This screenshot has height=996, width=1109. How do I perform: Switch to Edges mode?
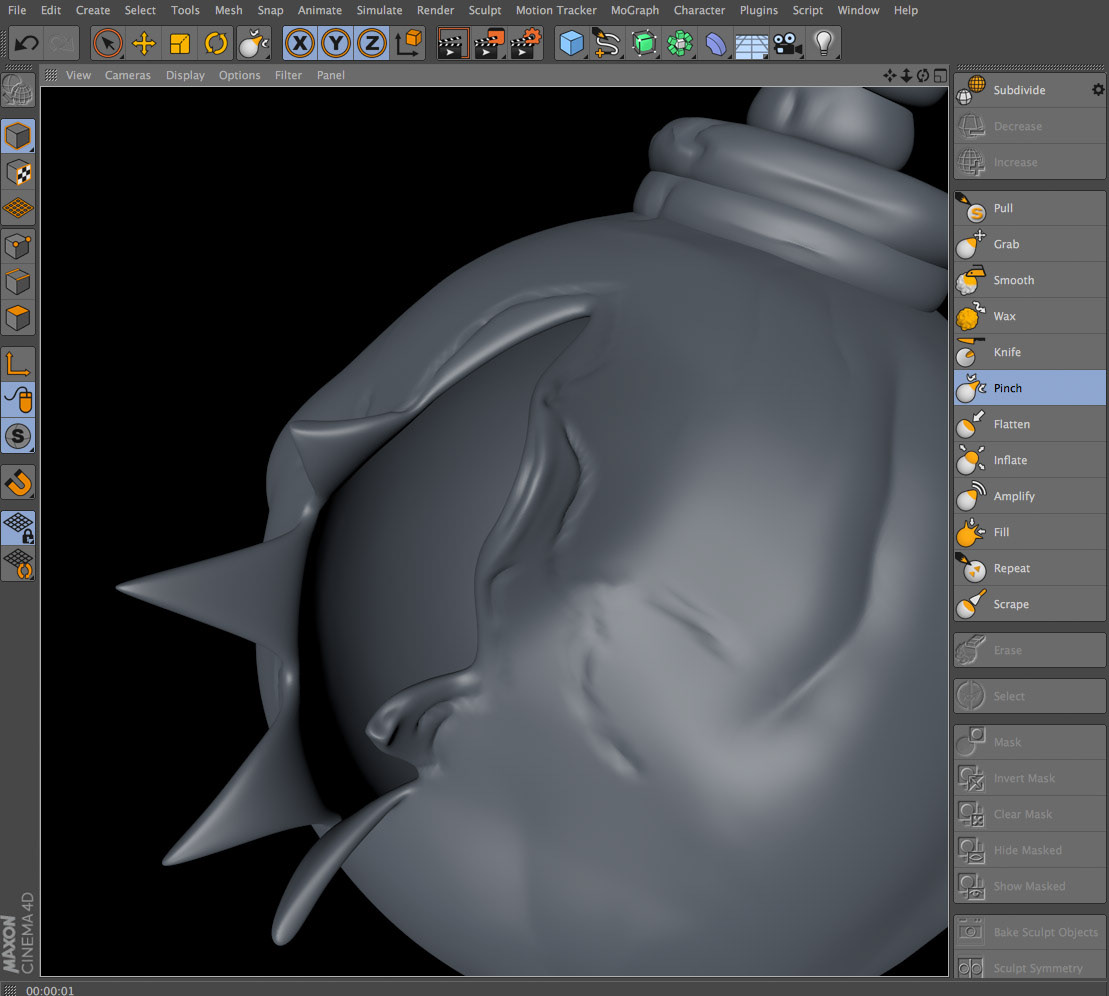click(18, 282)
